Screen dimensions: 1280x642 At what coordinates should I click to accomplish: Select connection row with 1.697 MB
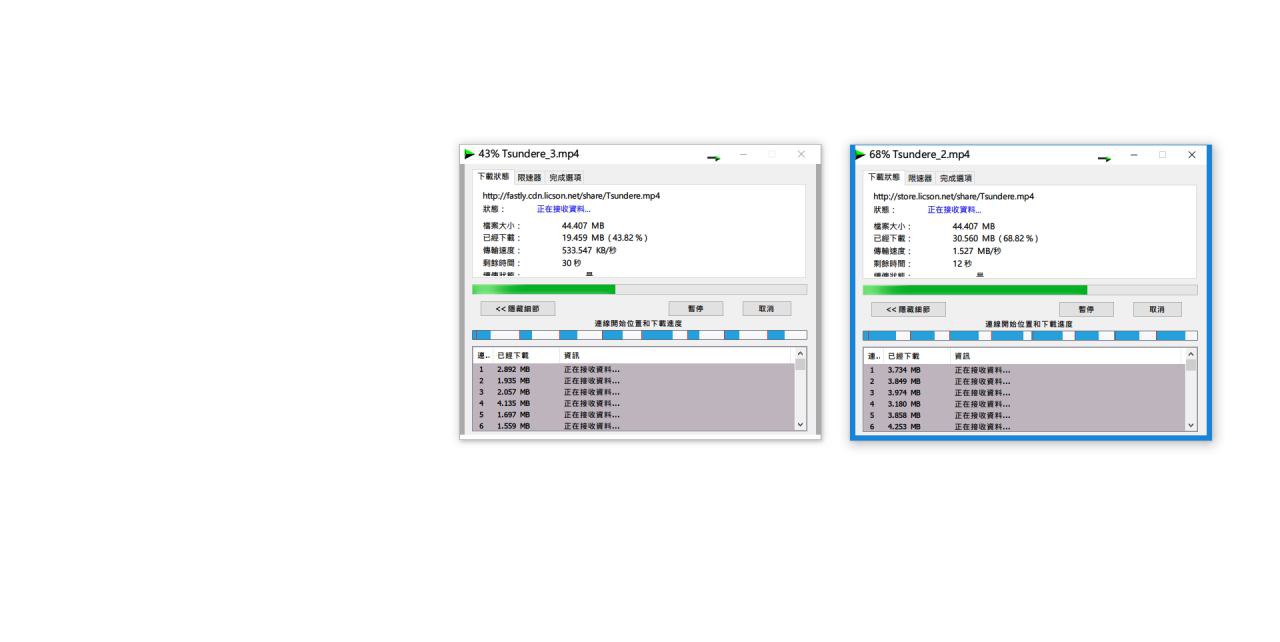click(633, 414)
